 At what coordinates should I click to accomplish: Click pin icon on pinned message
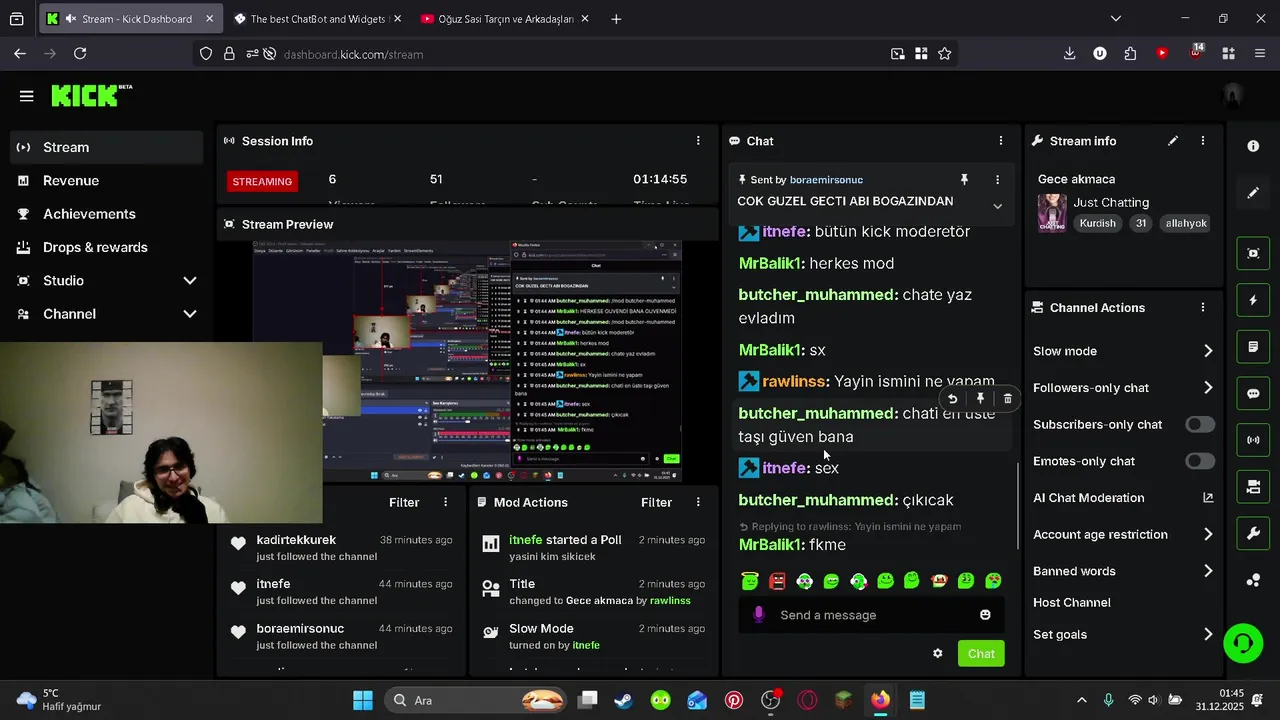(x=964, y=180)
